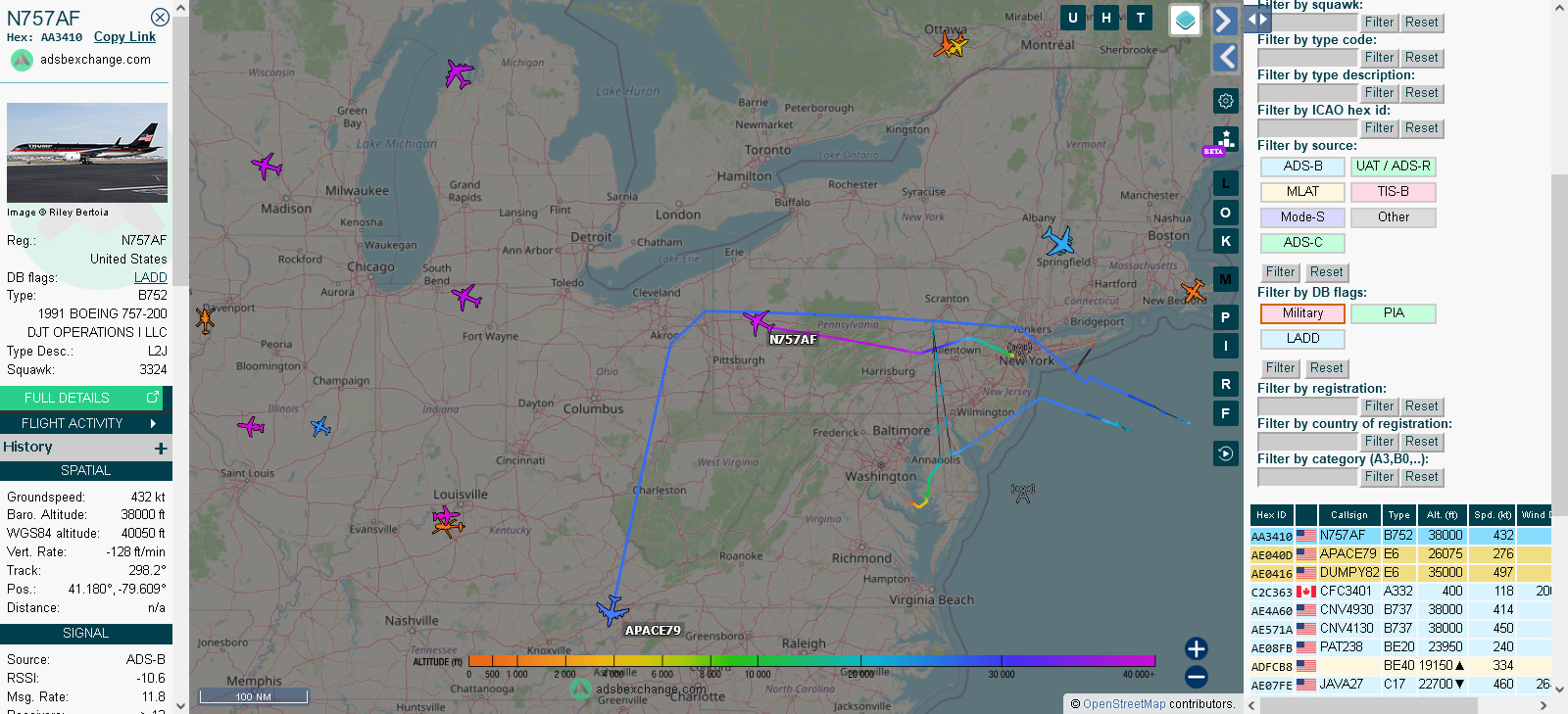This screenshot has width=1568, height=714.
Task: Select the magenta aircraft near South Bend
Action: click(x=466, y=296)
